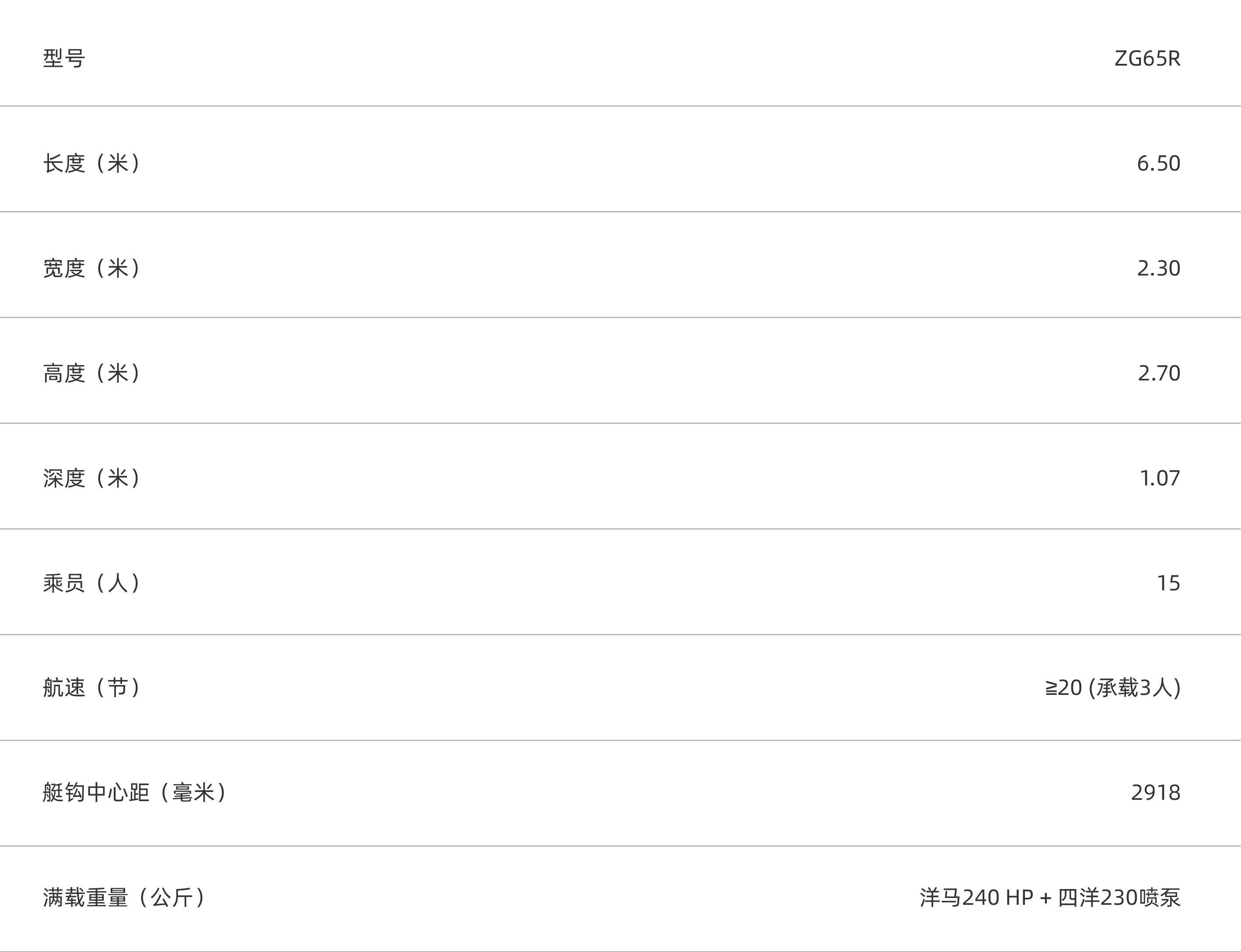Image resolution: width=1241 pixels, height=952 pixels.
Task: Click the 航速（节） label
Action: (92, 688)
